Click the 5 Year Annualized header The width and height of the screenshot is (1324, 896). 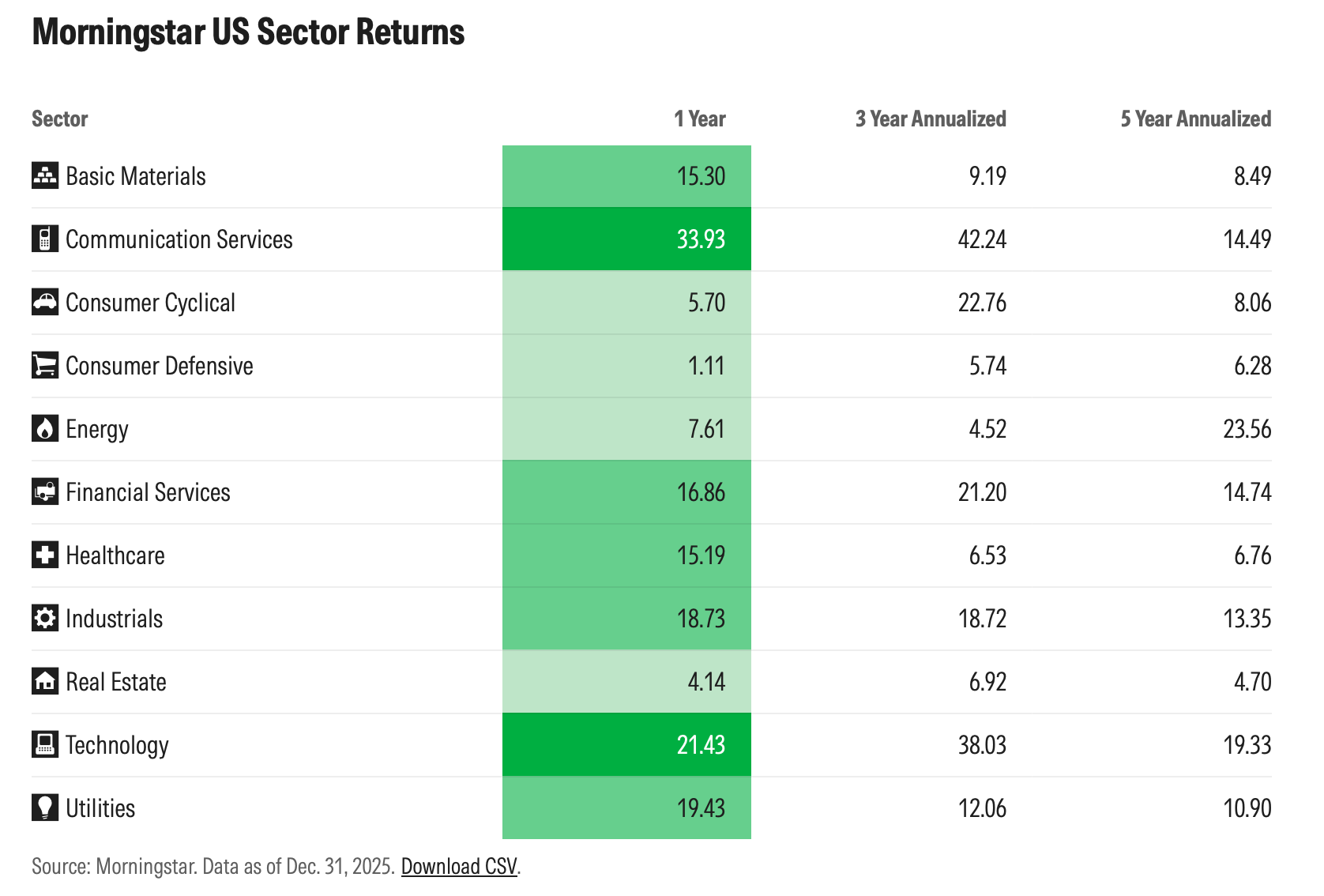[1195, 119]
